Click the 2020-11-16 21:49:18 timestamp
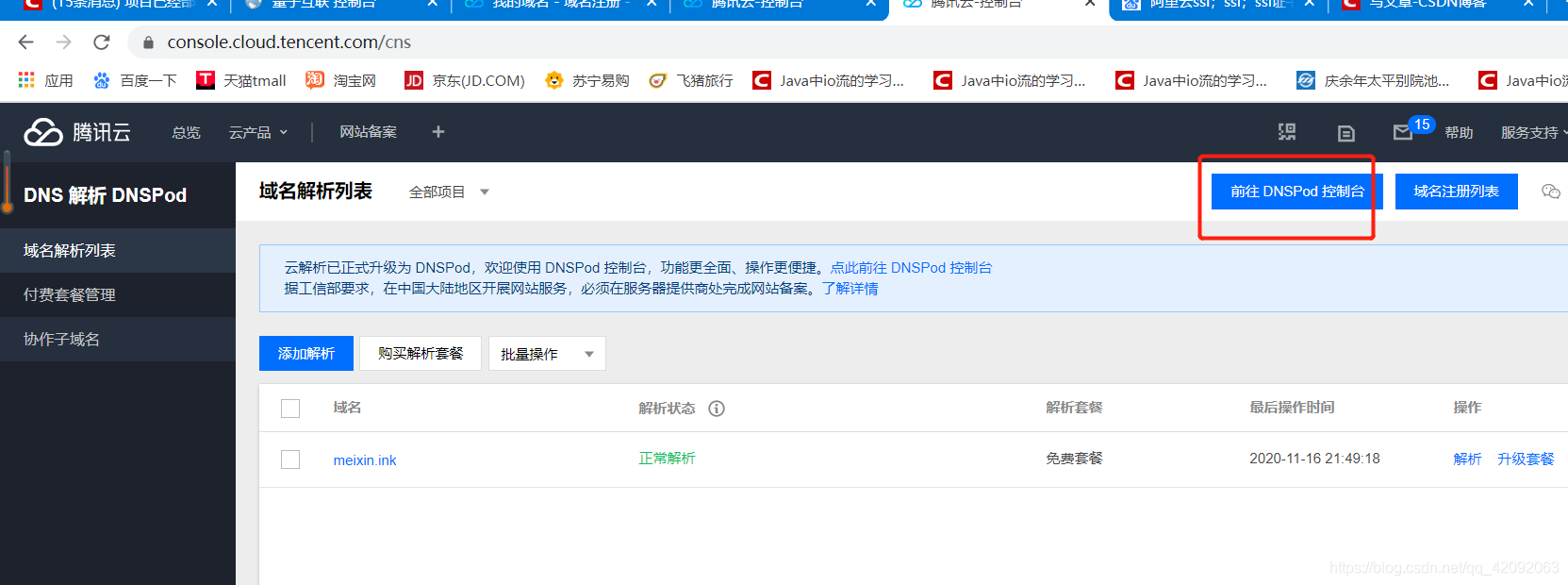 coord(1314,459)
